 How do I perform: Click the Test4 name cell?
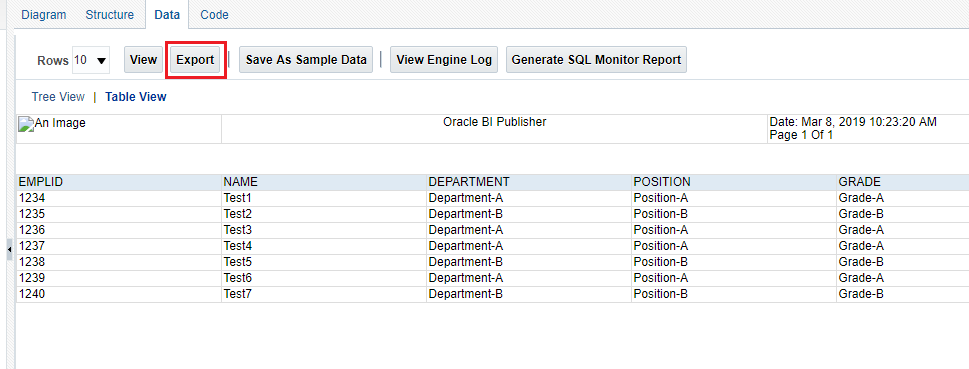tap(324, 247)
